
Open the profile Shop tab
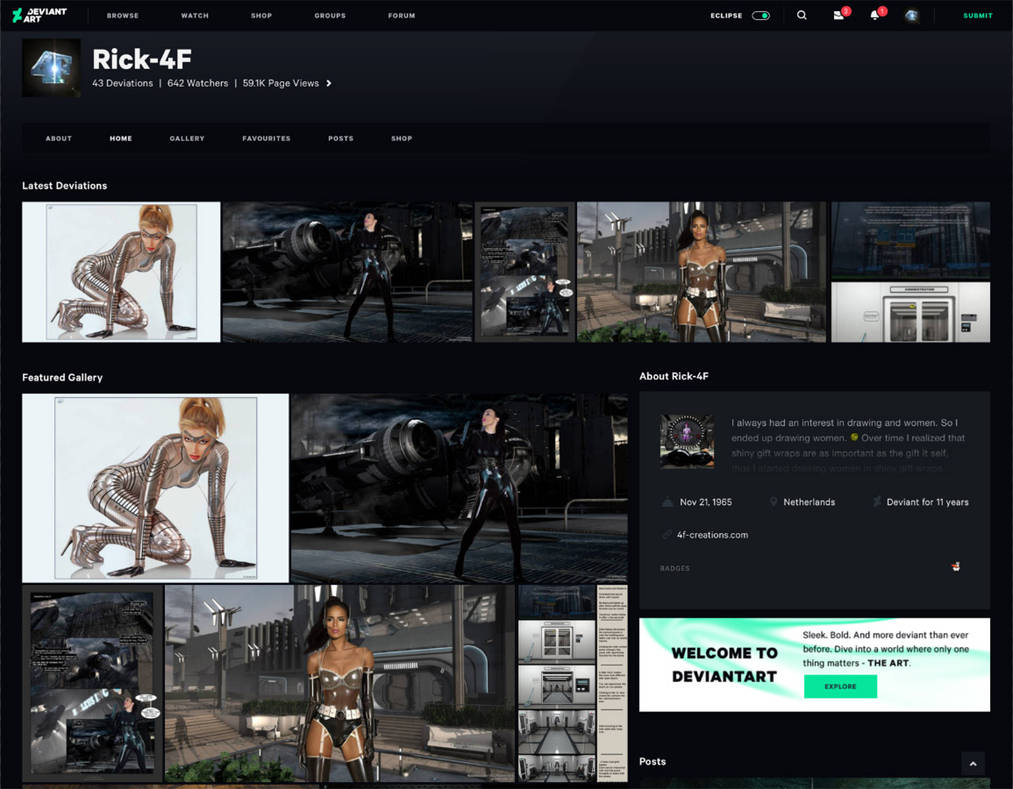pyautogui.click(x=401, y=138)
